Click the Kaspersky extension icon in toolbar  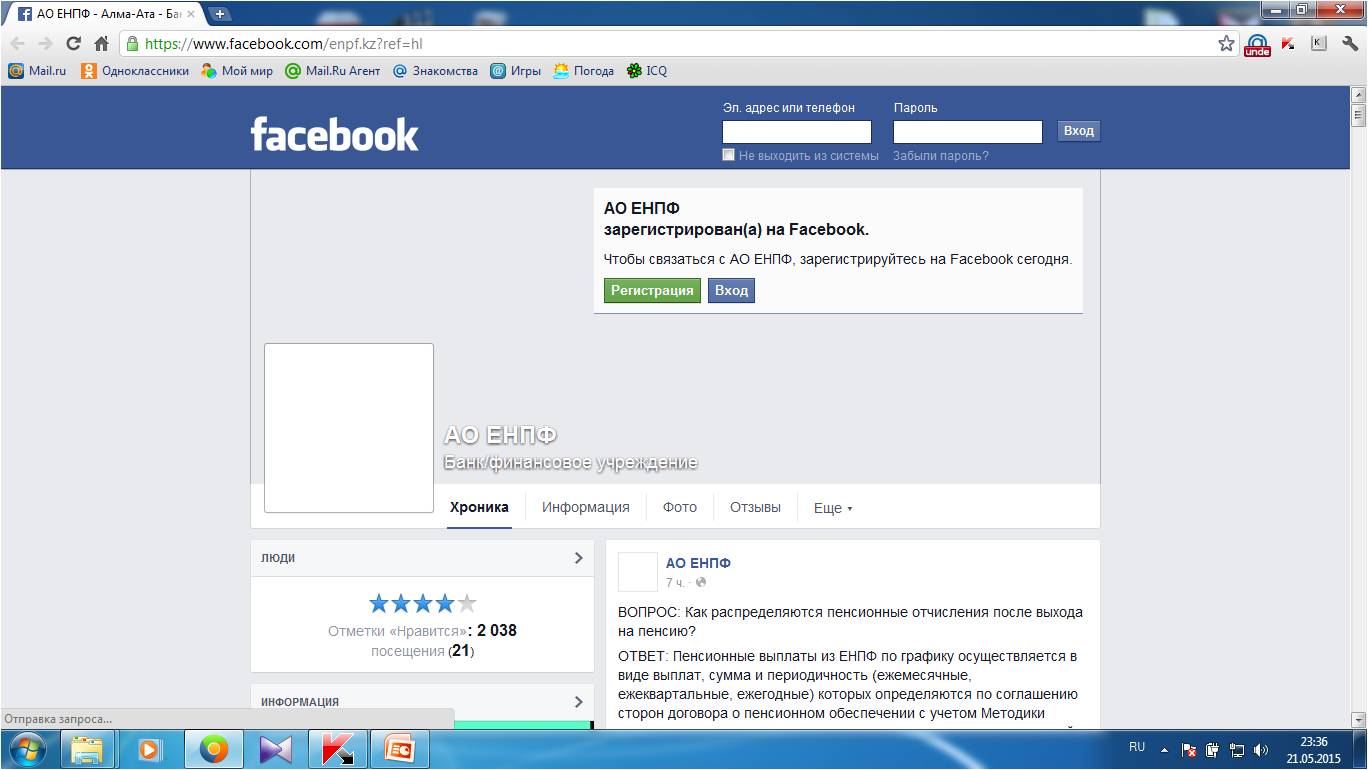1288,44
